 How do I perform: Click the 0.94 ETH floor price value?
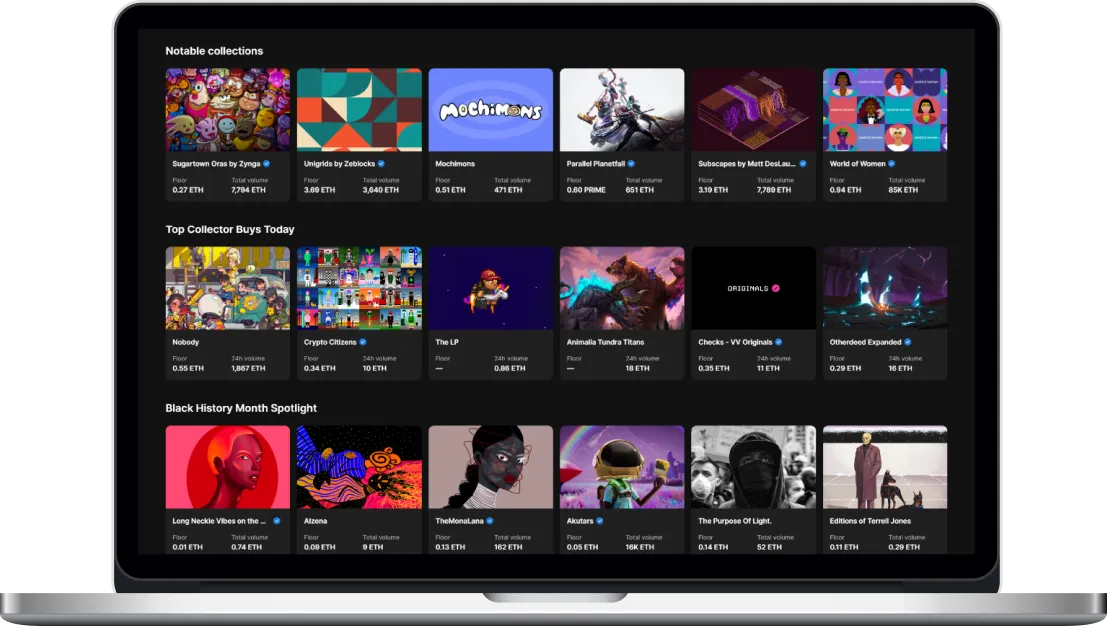(x=845, y=190)
